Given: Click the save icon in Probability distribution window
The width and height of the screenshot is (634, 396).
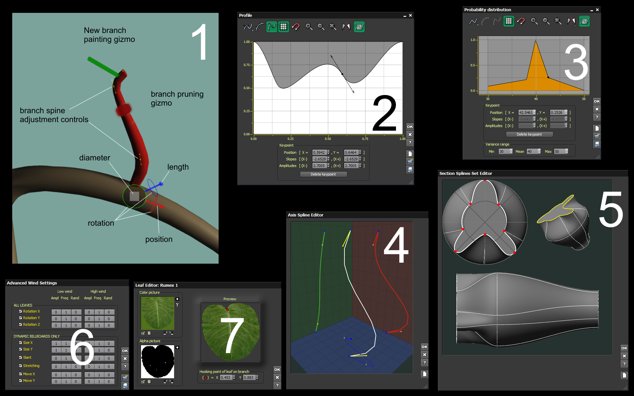Looking at the screenshot, I should click(597, 144).
